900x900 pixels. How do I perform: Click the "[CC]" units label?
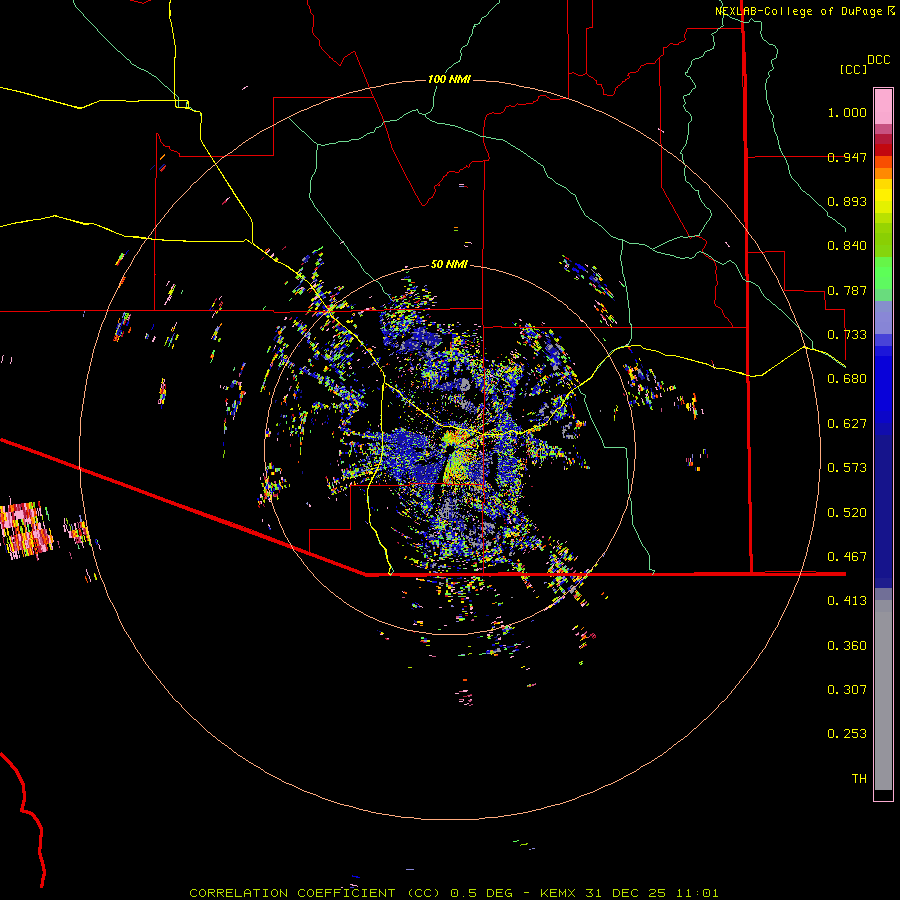[x=854, y=69]
